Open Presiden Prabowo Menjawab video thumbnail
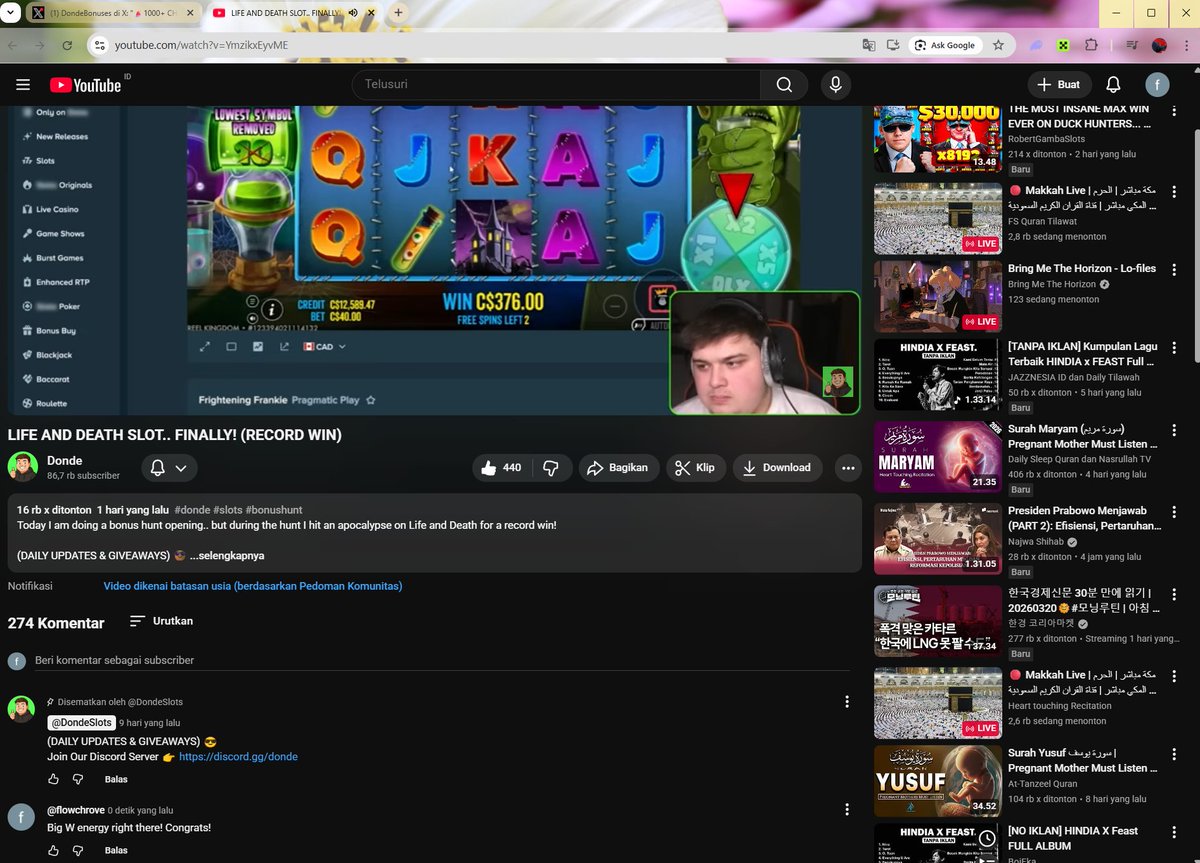This screenshot has height=863, width=1200. click(938, 537)
